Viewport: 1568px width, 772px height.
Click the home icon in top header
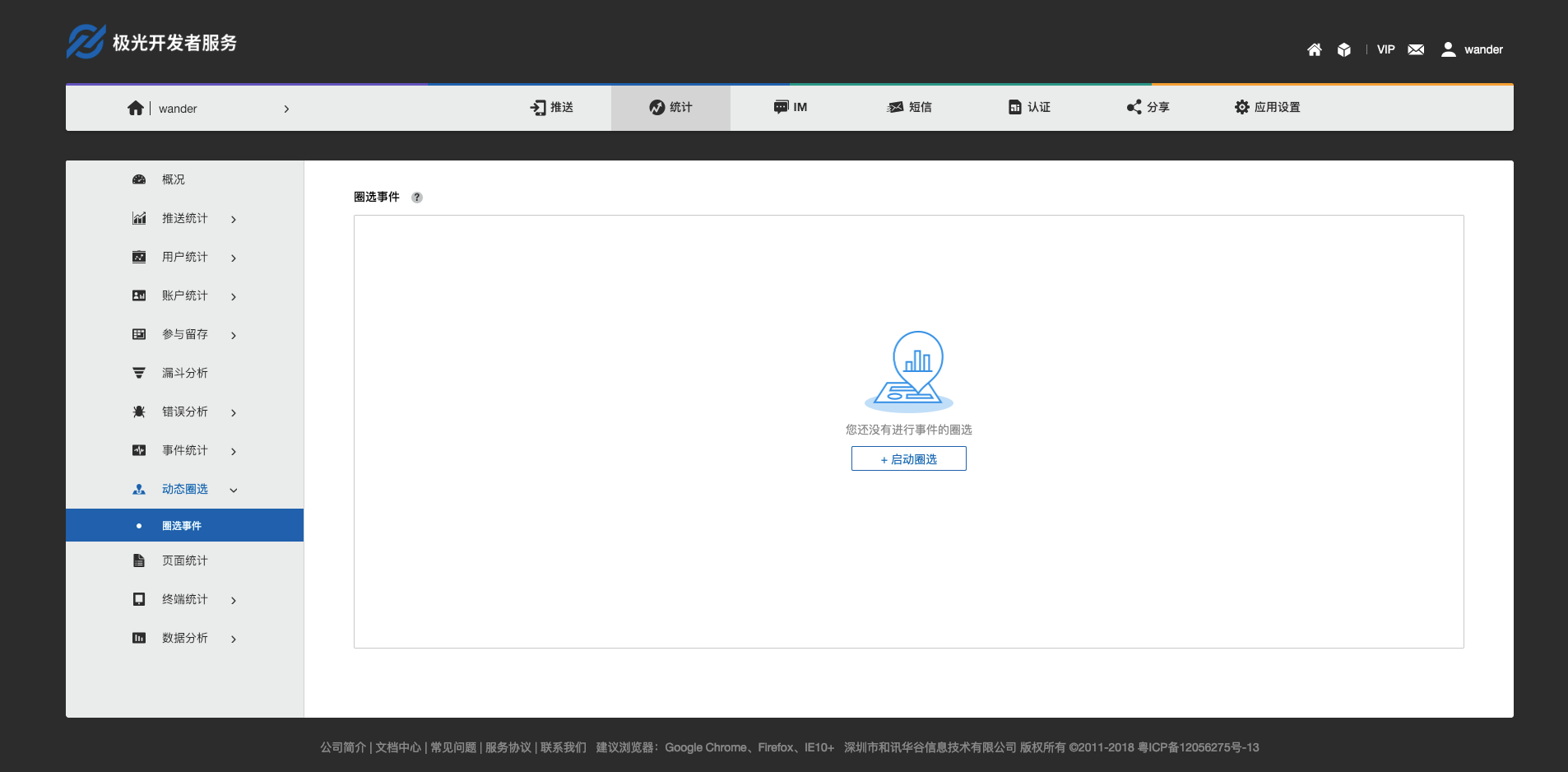pyautogui.click(x=1314, y=50)
